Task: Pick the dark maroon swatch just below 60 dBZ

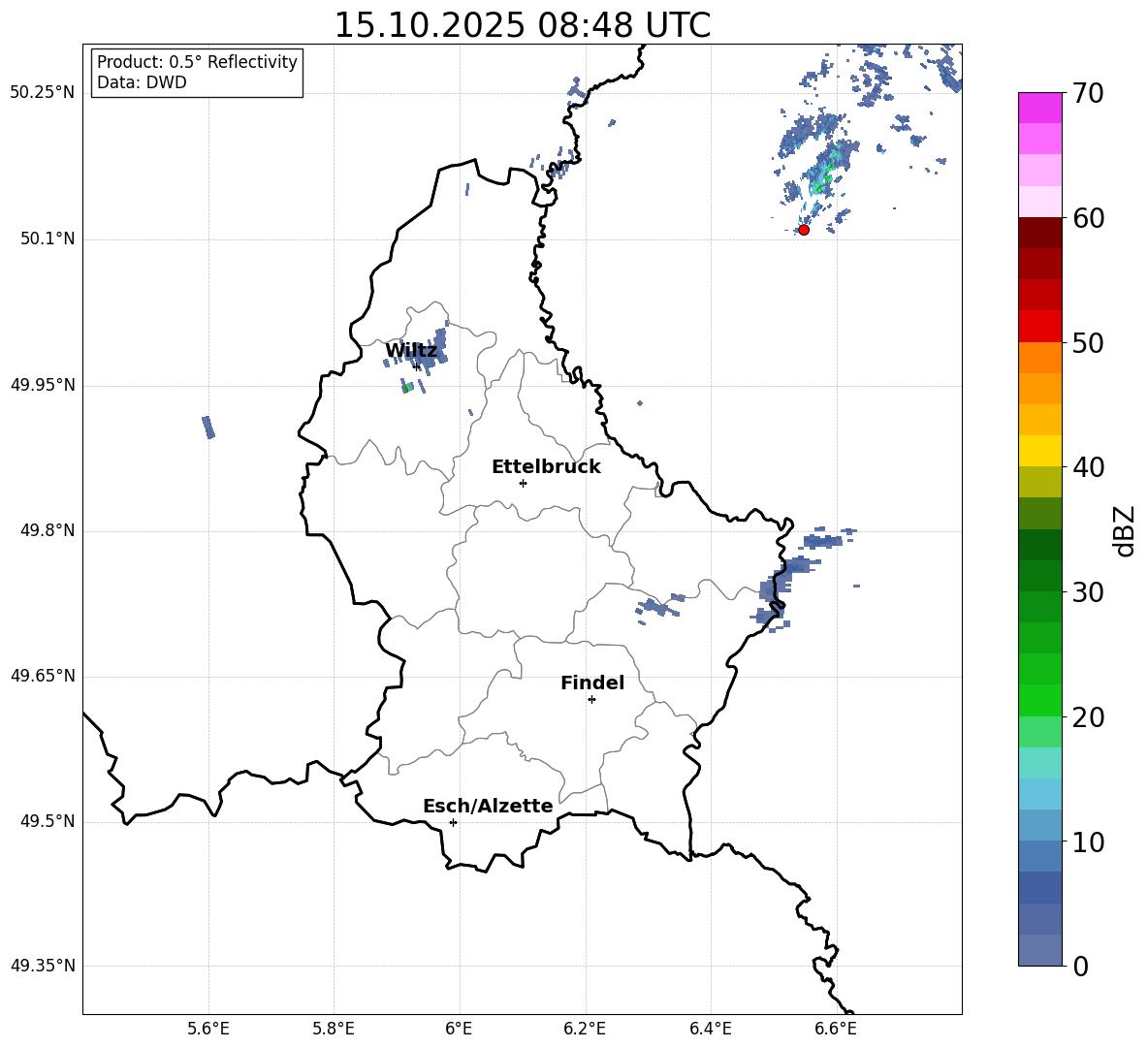Action: [1039, 233]
